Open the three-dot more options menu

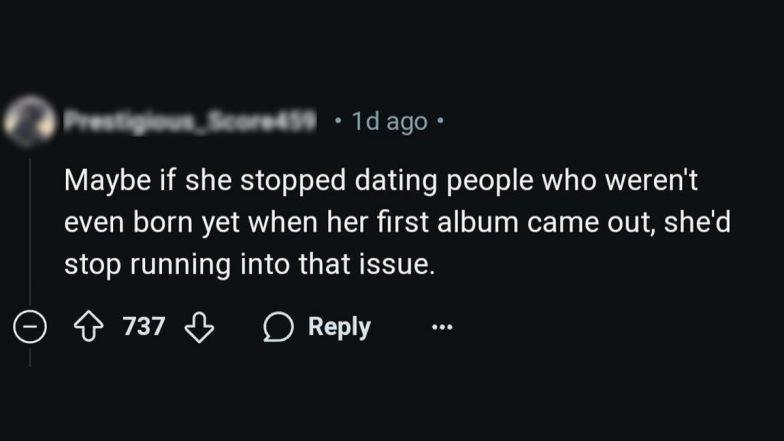pos(442,327)
